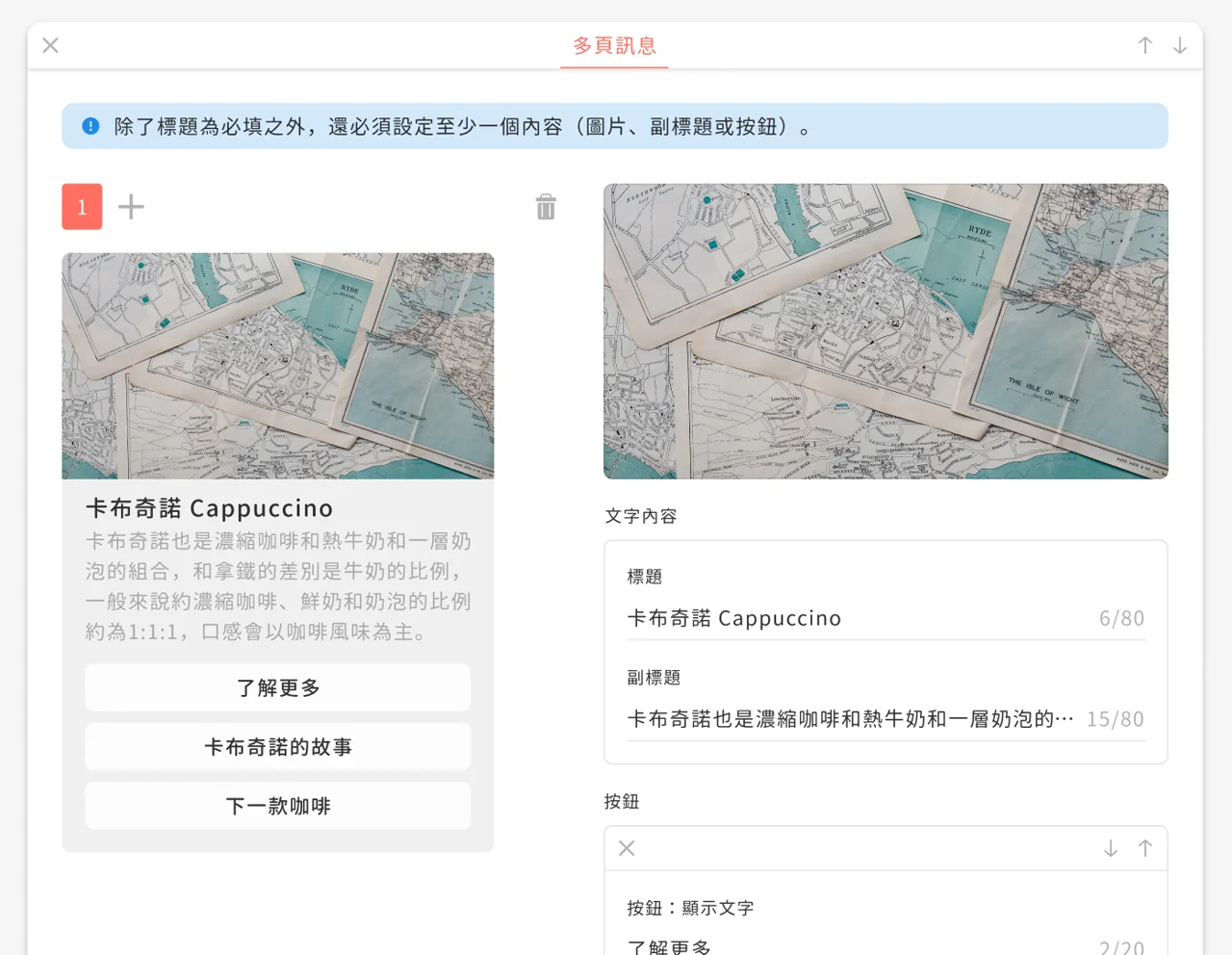Image resolution: width=1232 pixels, height=955 pixels.
Task: Close the 多頁訊息 panel with the X icon
Action: [51, 45]
